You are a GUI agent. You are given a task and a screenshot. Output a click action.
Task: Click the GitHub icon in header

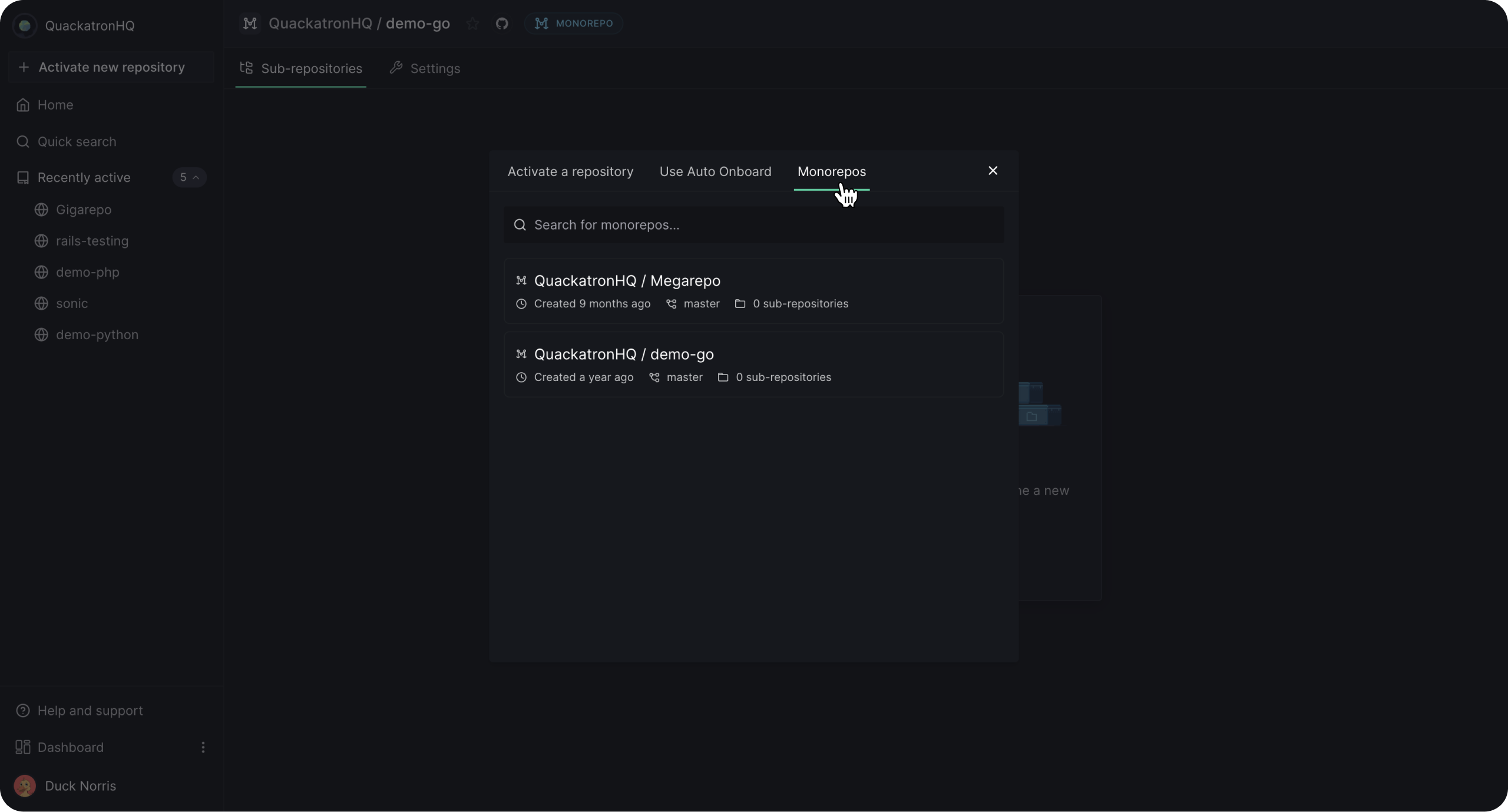click(502, 24)
